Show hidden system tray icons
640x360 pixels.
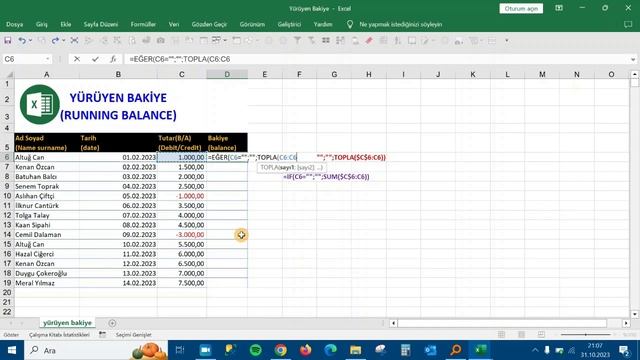pyautogui.click(x=535, y=350)
